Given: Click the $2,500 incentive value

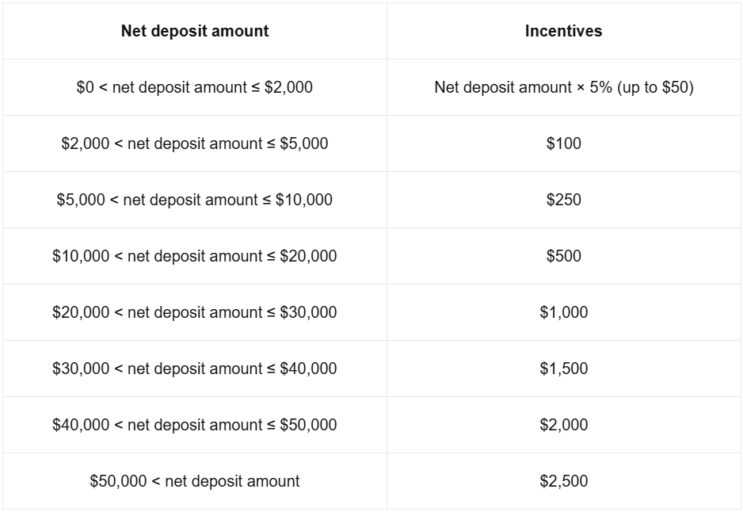Looking at the screenshot, I should click(x=563, y=481).
